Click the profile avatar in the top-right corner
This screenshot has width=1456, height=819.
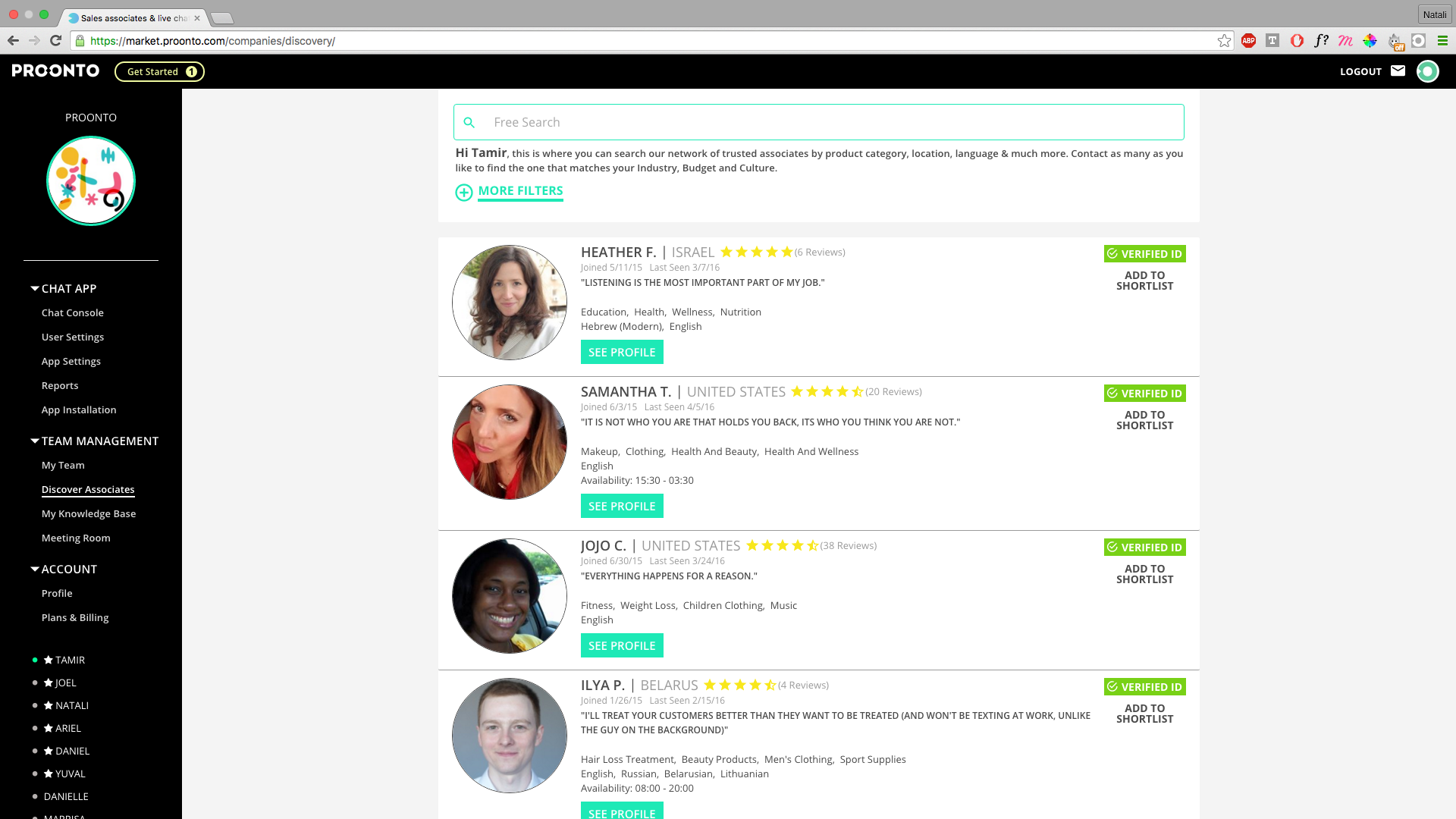coord(1427,71)
